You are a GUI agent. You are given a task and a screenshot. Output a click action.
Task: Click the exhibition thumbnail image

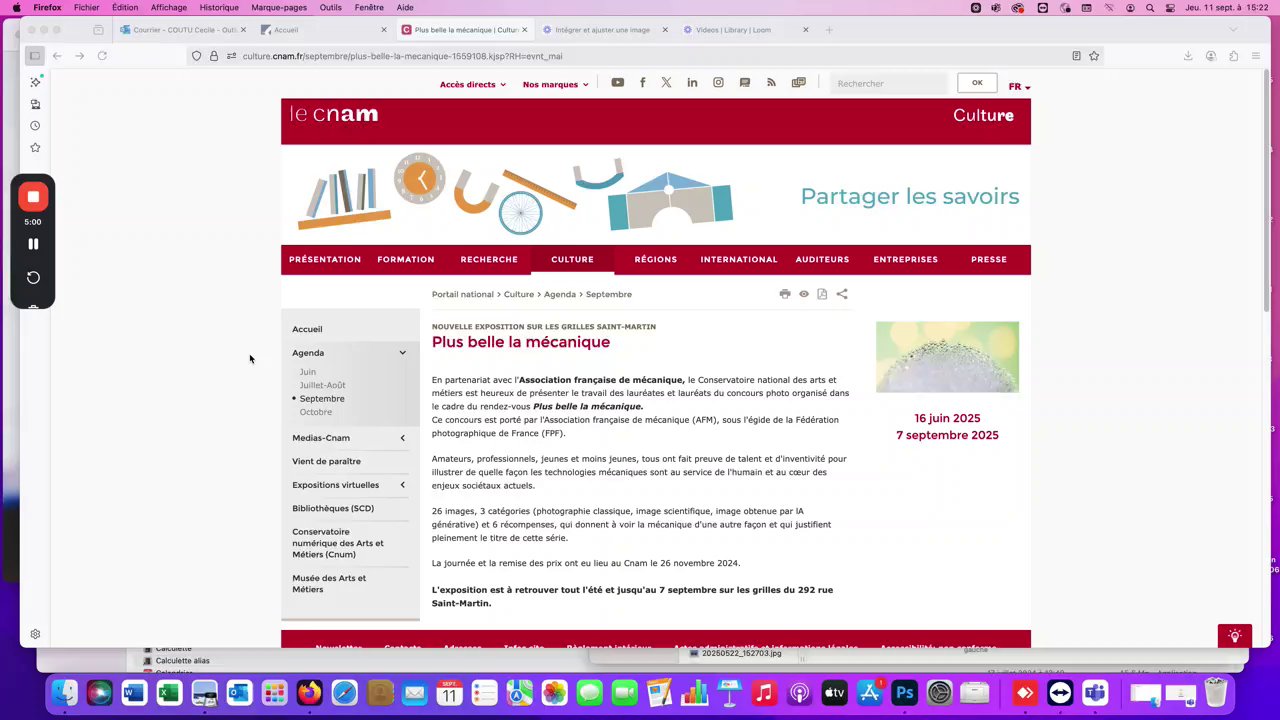[x=947, y=357]
